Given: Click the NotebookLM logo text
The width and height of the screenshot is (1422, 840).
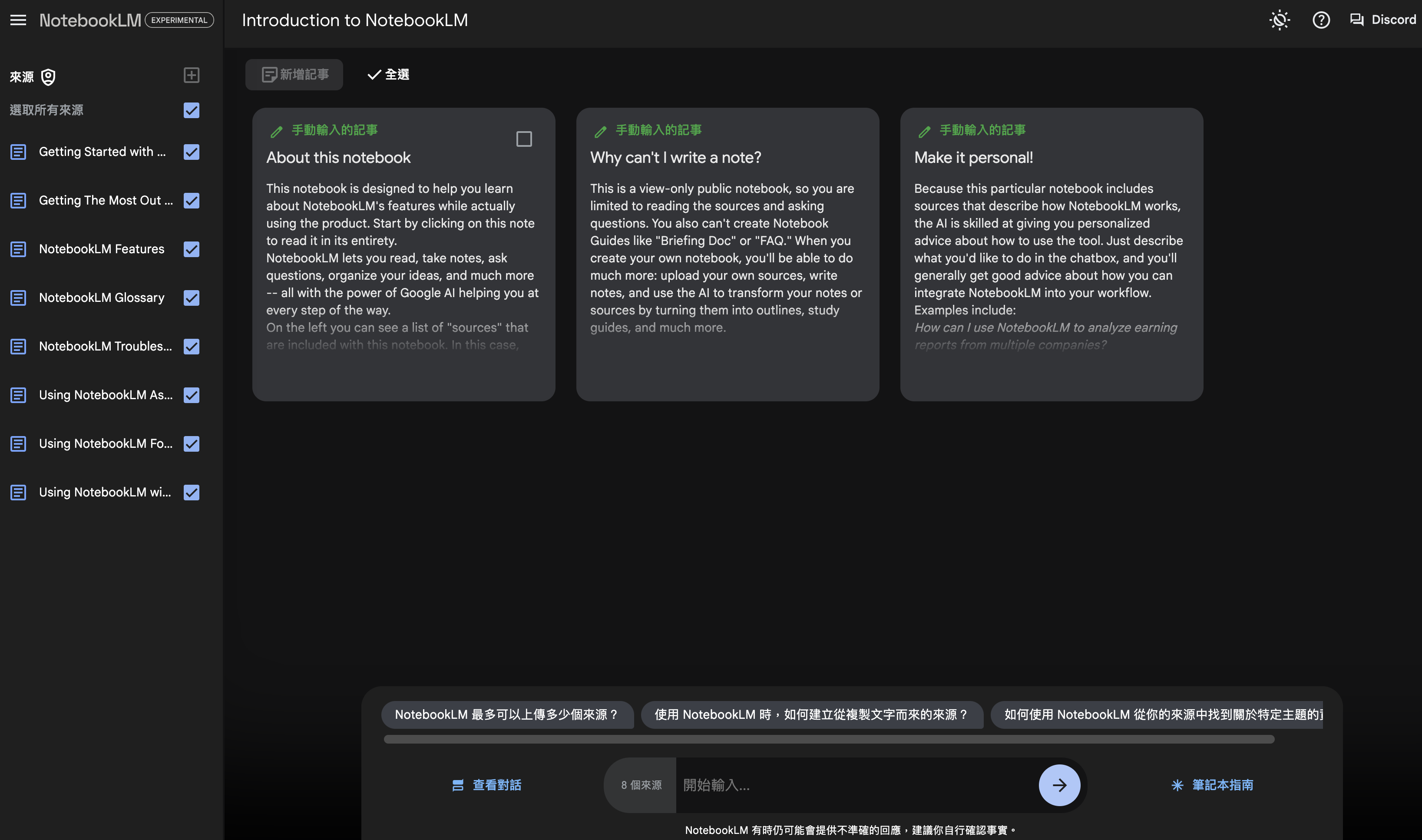Looking at the screenshot, I should 90,20.
